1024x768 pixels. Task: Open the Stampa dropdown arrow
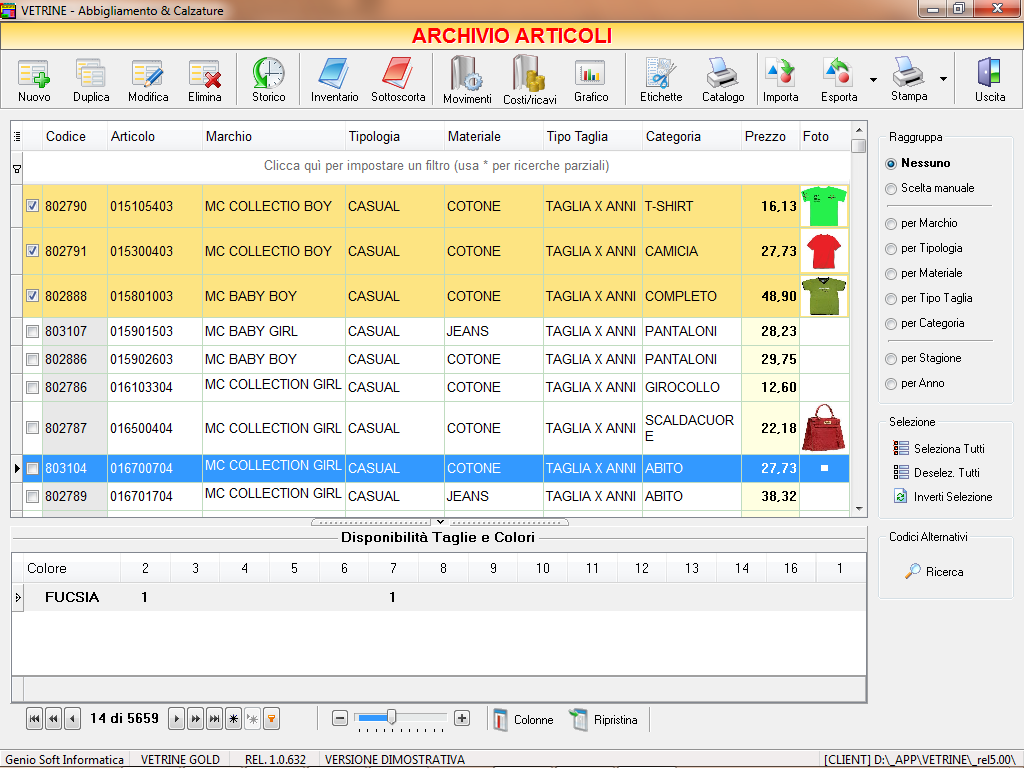point(944,80)
